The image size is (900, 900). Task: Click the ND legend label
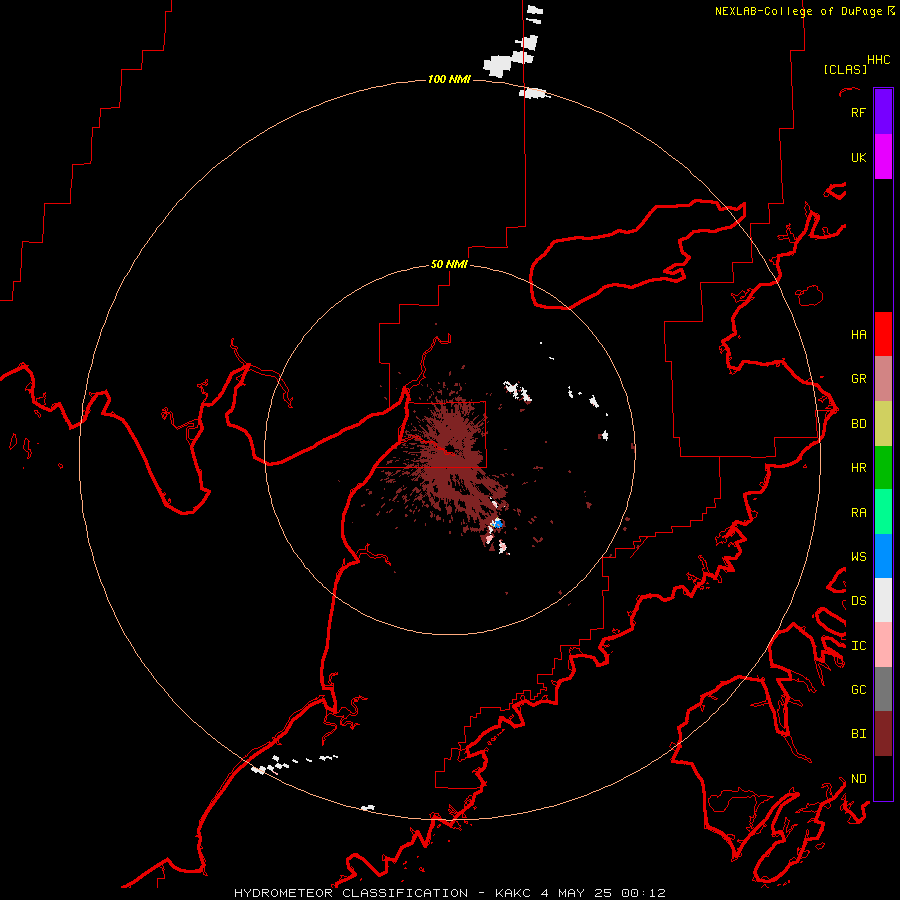pyautogui.click(x=858, y=778)
